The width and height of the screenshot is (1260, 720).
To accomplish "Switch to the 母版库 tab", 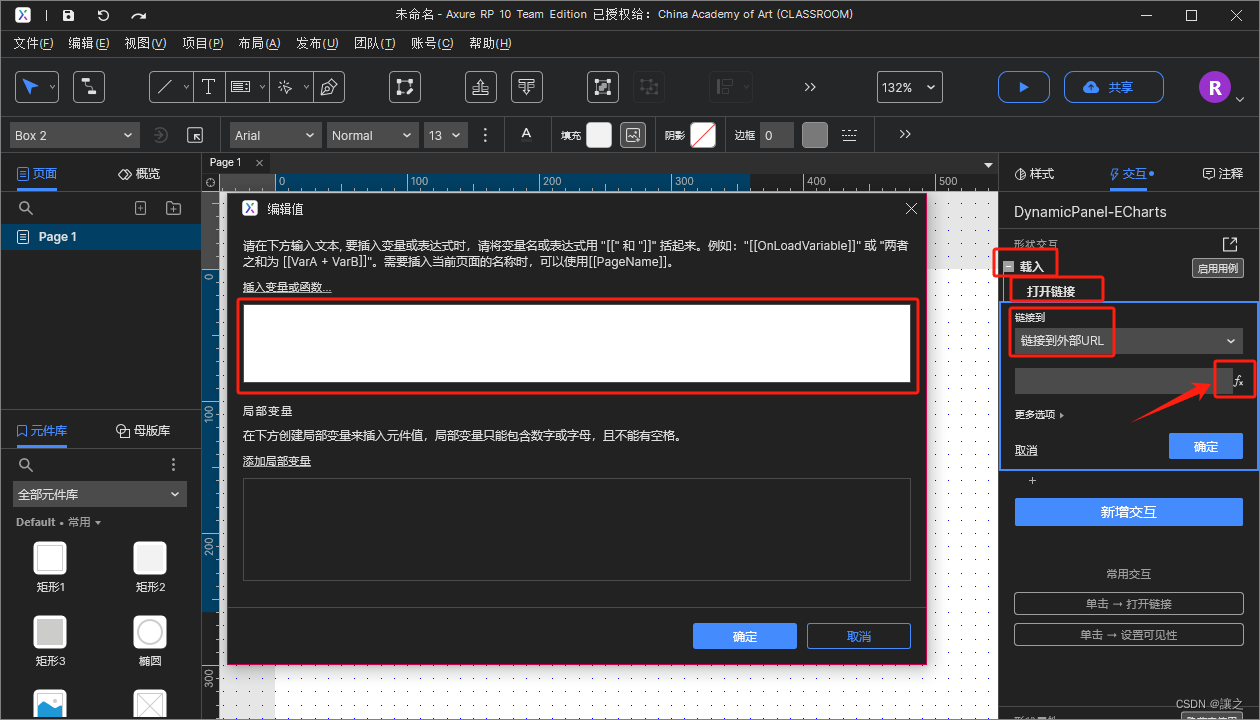I will coord(143,431).
